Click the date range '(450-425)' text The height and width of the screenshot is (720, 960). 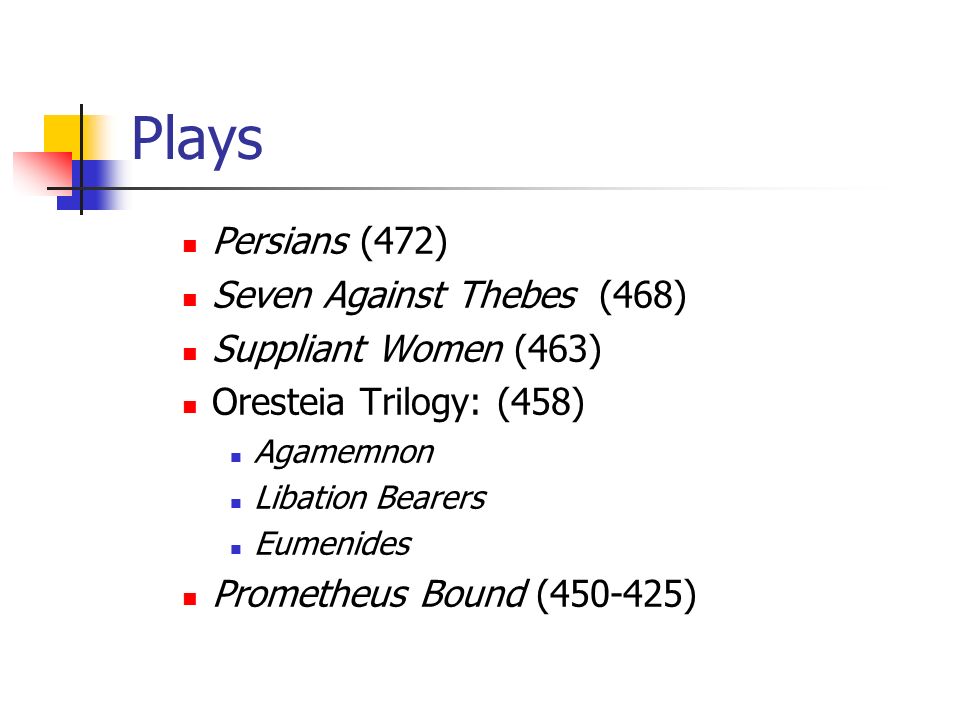[616, 594]
